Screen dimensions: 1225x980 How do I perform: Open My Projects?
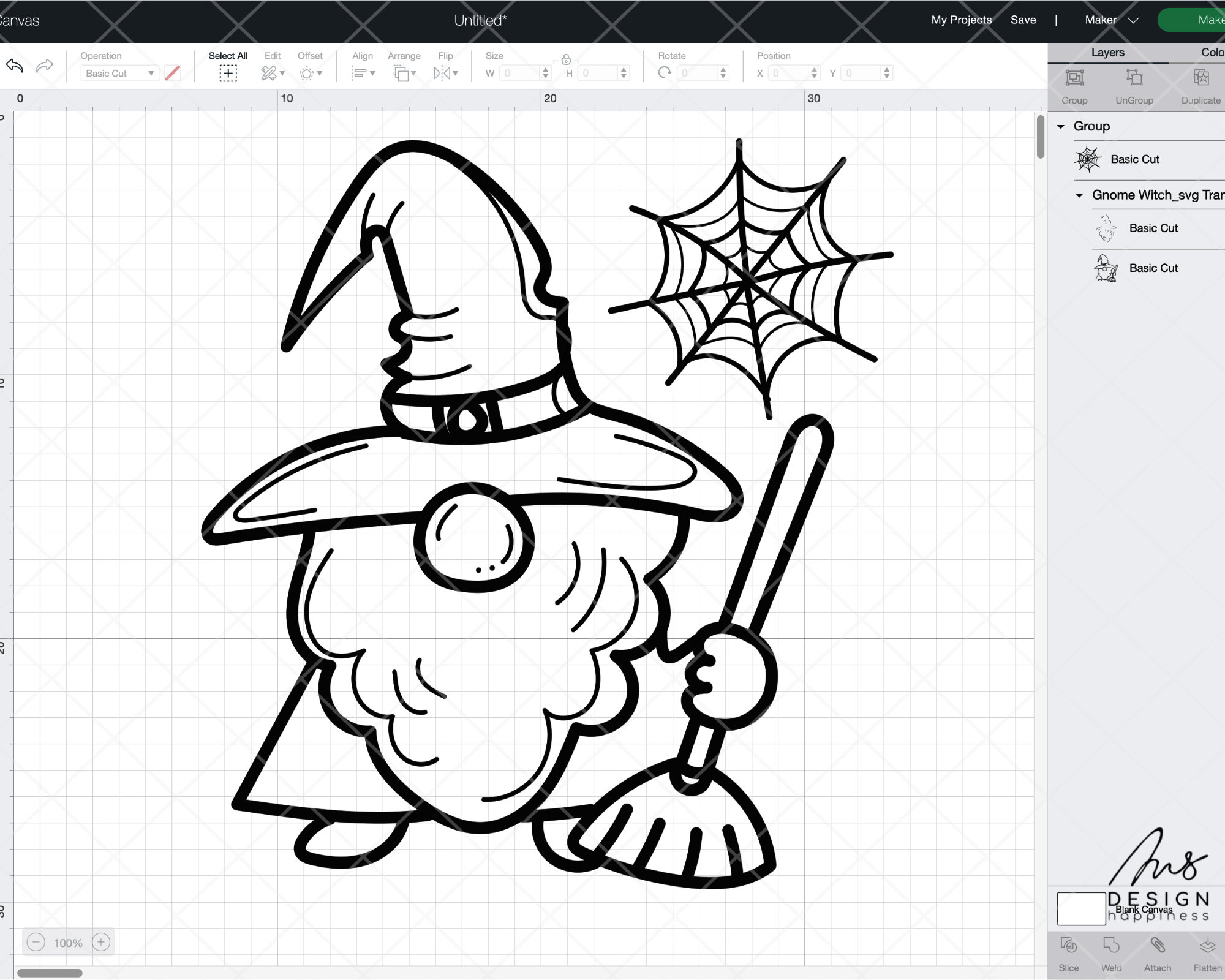pyautogui.click(x=960, y=20)
